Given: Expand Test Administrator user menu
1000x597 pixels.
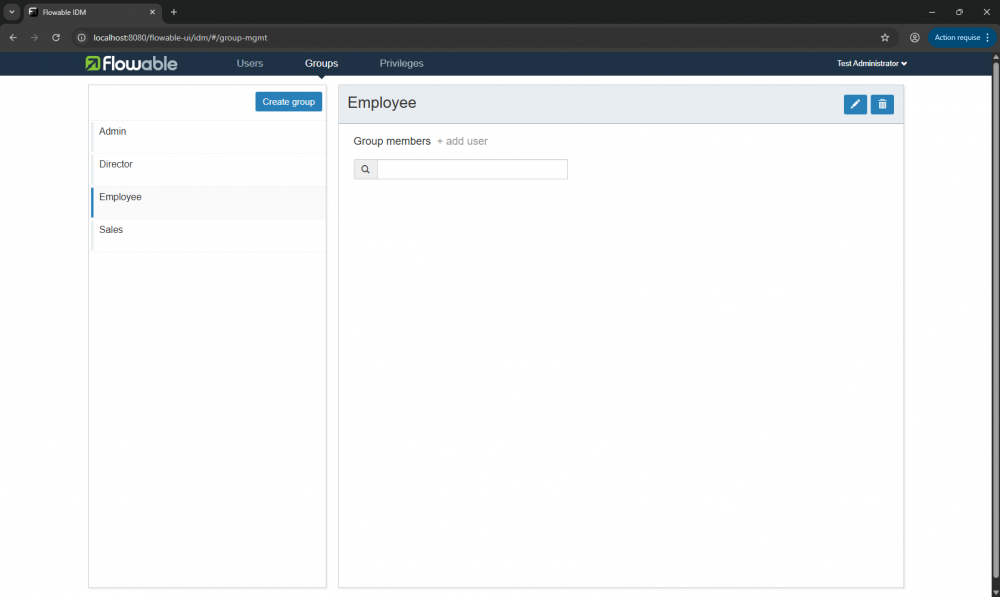Looking at the screenshot, I should [872, 63].
